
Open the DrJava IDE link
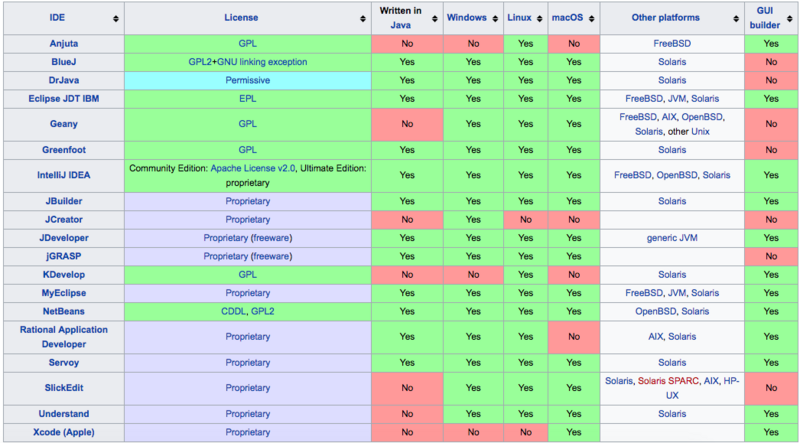coord(64,80)
